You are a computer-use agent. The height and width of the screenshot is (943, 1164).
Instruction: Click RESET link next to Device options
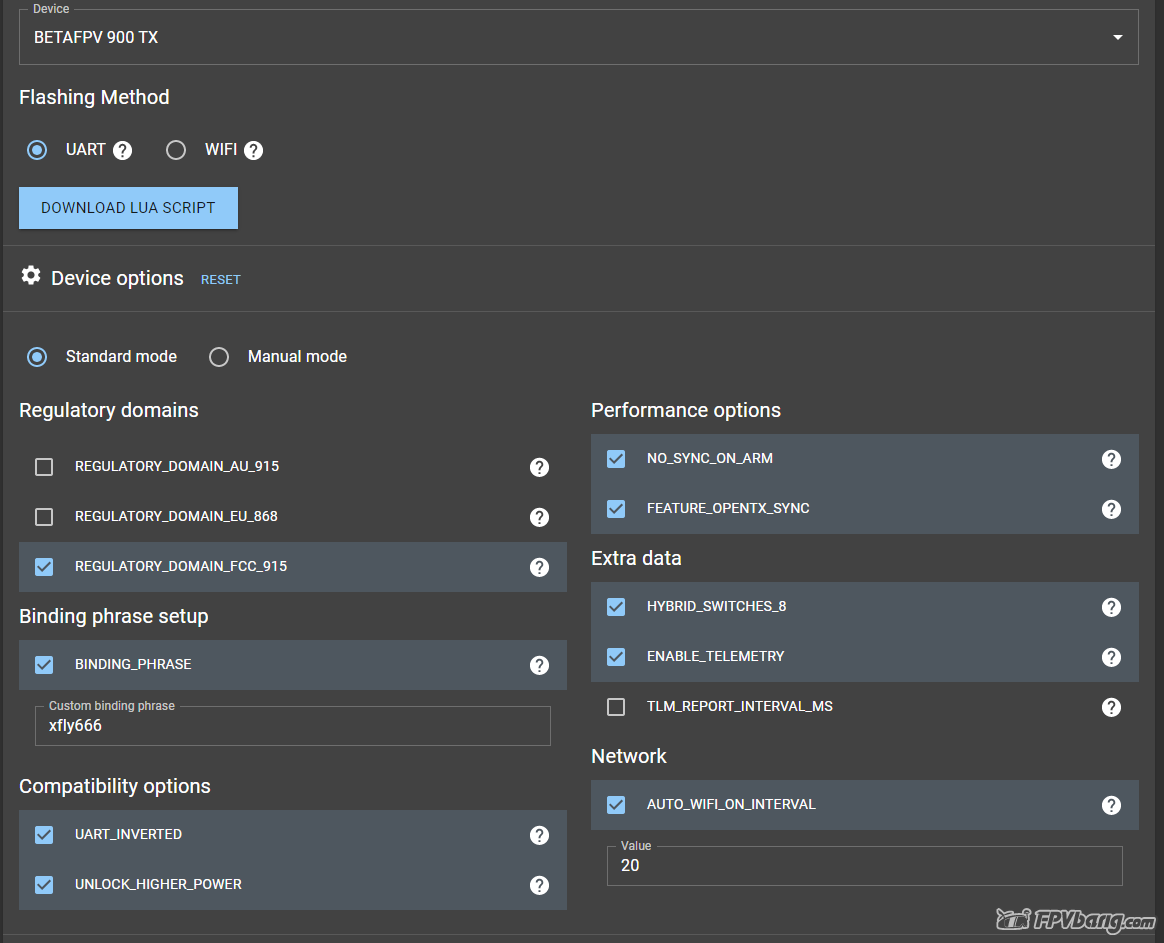click(x=220, y=280)
